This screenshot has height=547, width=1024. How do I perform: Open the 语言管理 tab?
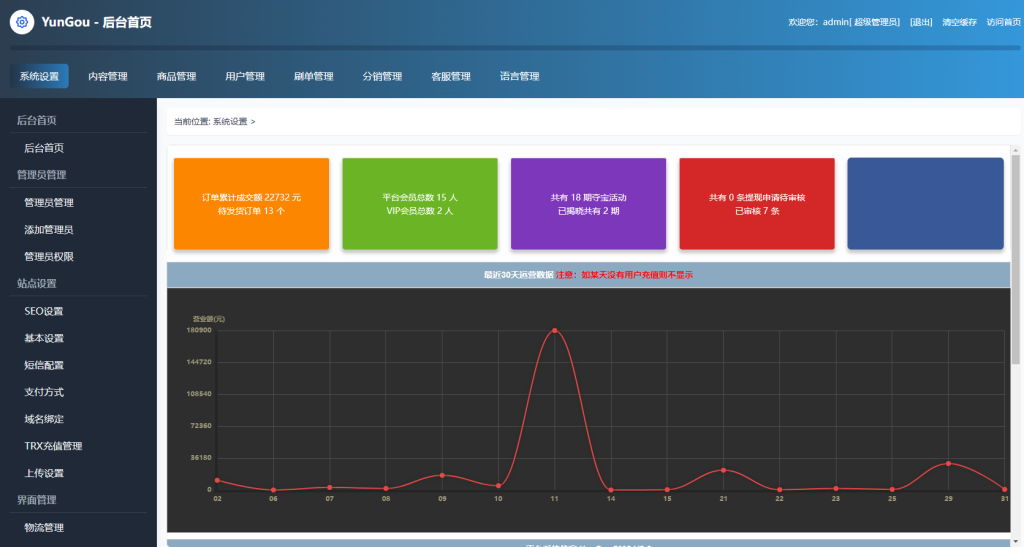tap(519, 76)
